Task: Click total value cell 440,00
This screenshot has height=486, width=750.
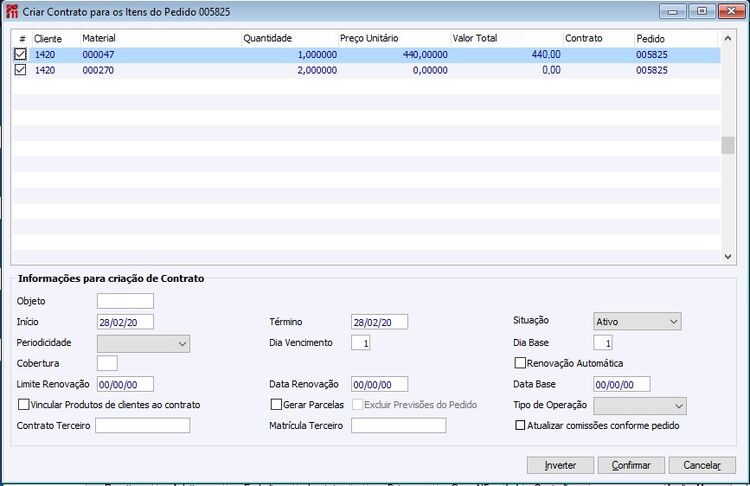Action: tap(546, 55)
